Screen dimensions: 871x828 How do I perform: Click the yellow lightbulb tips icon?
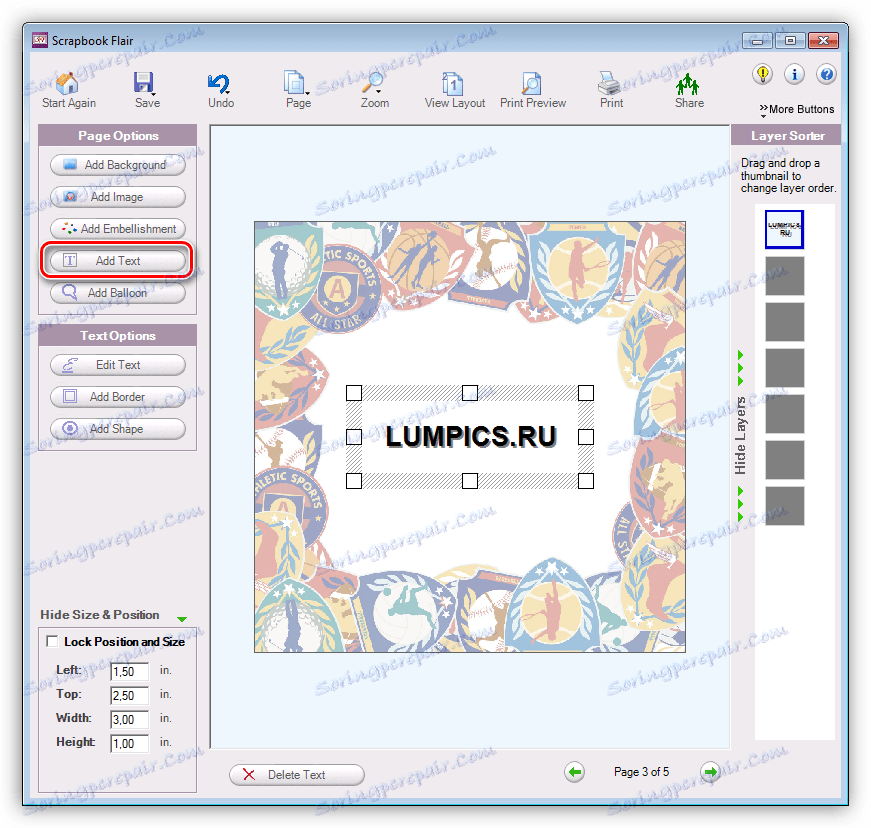763,74
